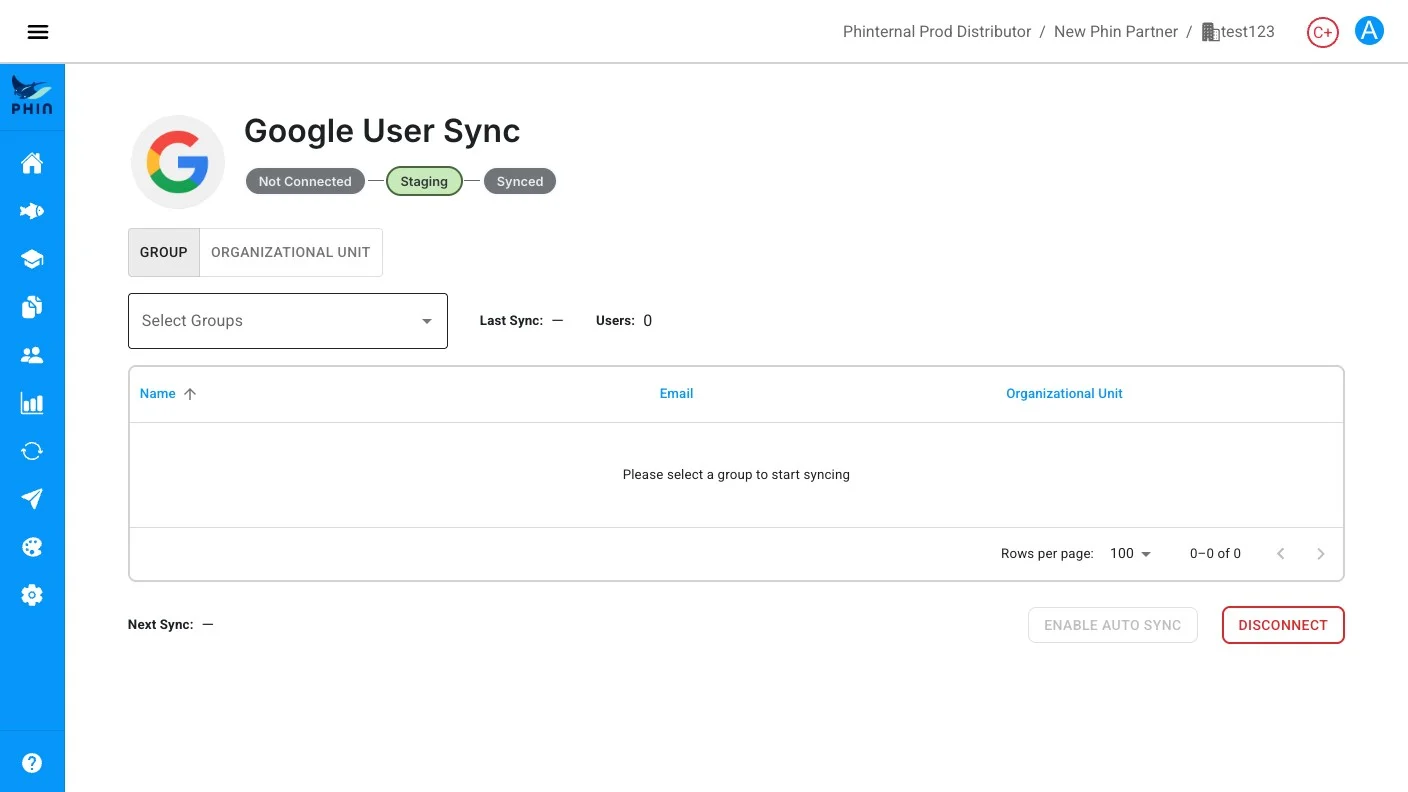The height and width of the screenshot is (792, 1408).
Task: Open the phishing fish icon in sidebar
Action: (x=32, y=211)
